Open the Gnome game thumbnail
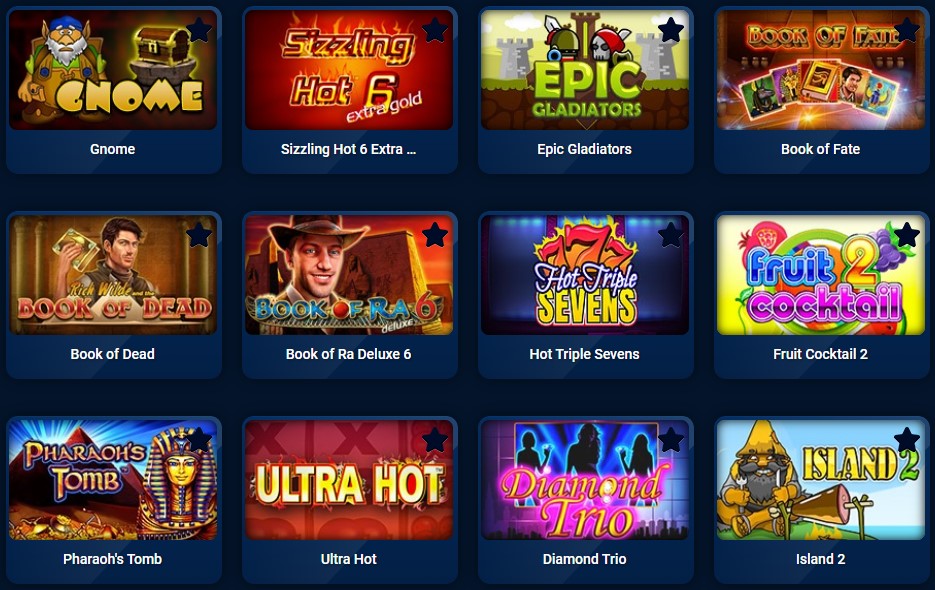 coord(113,70)
